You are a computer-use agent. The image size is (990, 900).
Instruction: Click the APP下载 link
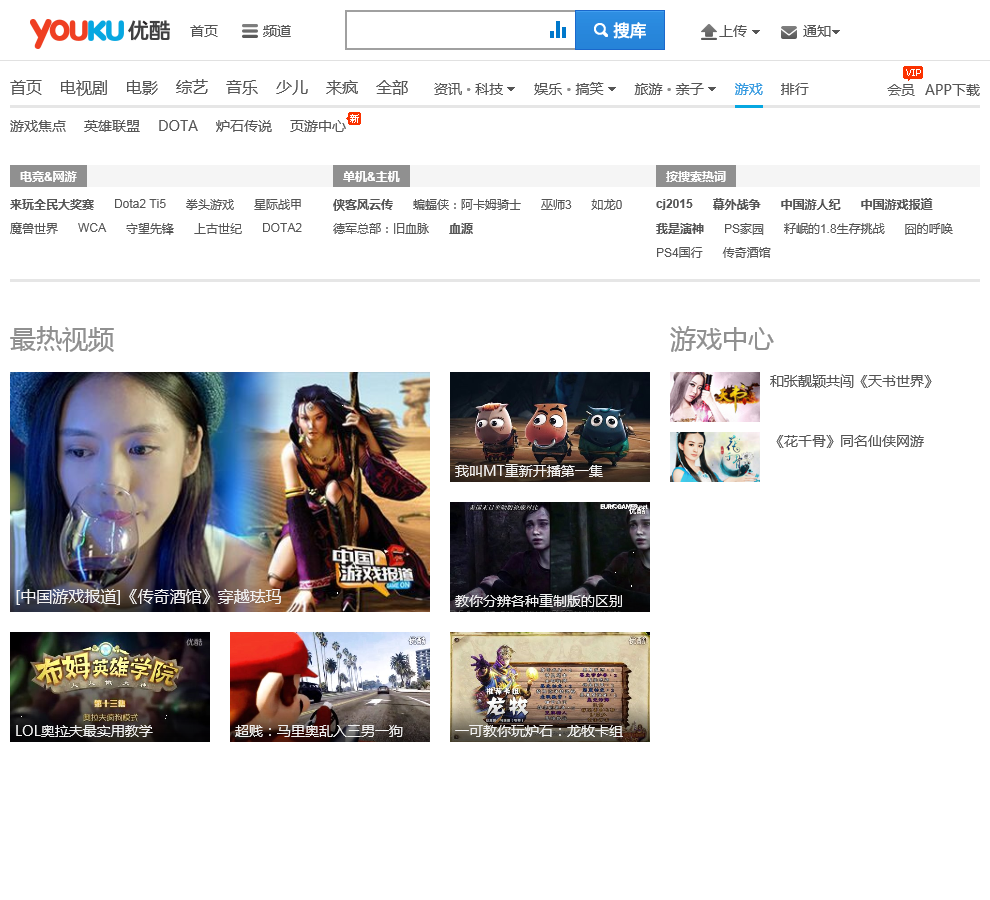click(952, 90)
